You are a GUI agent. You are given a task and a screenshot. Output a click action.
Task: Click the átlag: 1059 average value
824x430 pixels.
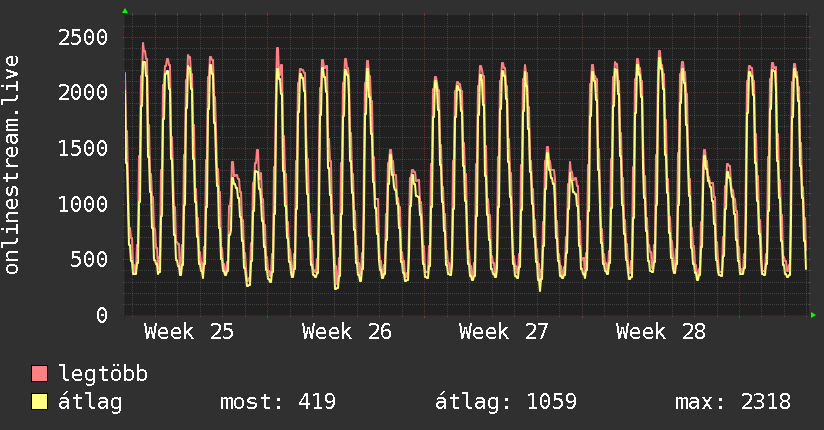[x=506, y=402]
